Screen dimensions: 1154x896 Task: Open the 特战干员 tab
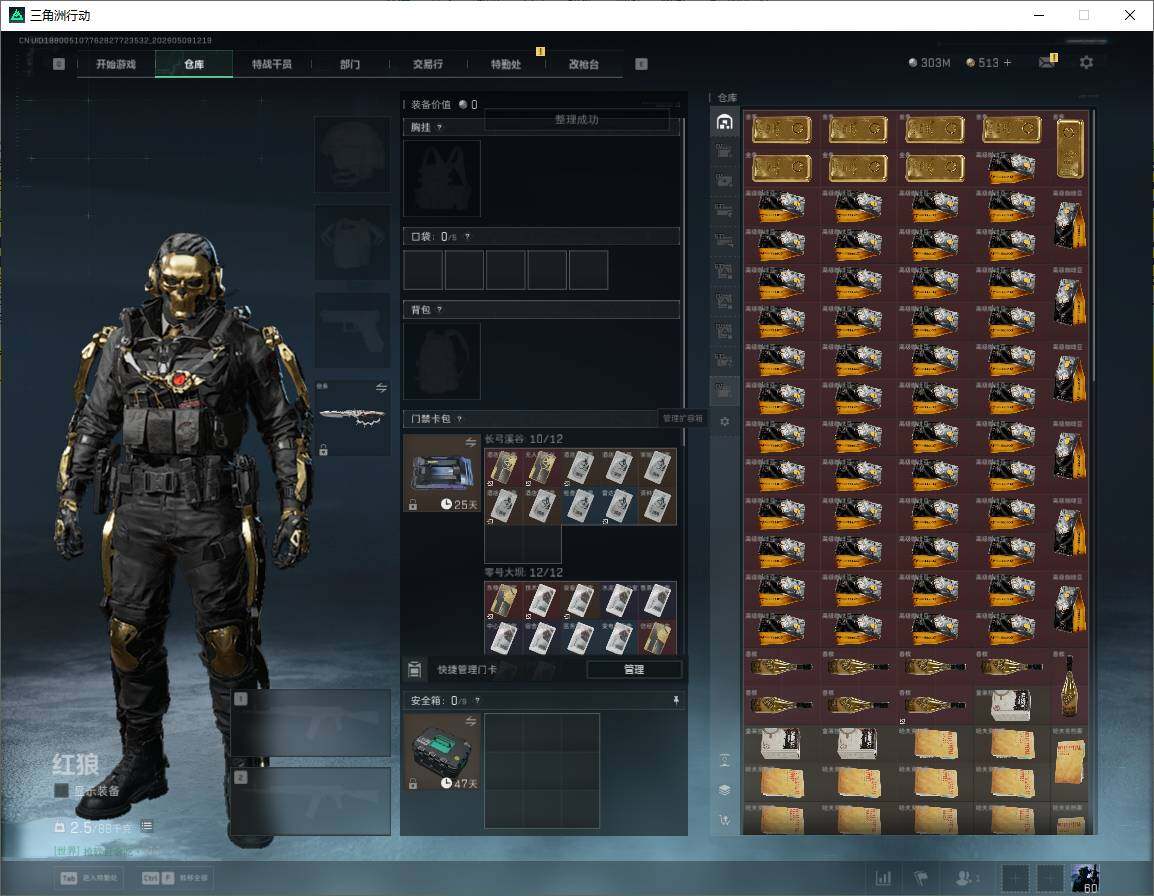(272, 64)
